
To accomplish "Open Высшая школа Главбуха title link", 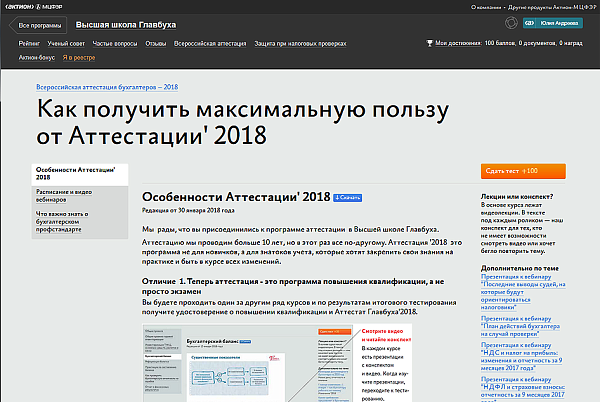I will point(126,25).
